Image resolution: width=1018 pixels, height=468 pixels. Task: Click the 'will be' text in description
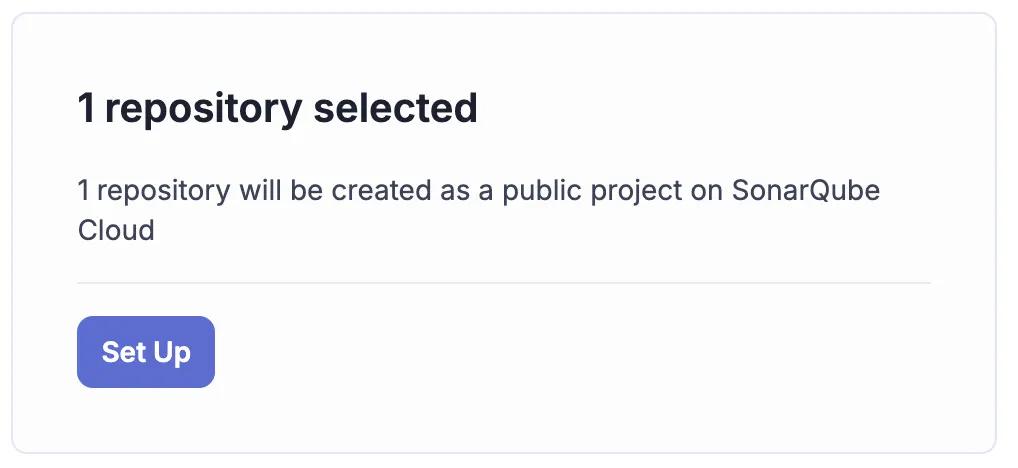[281, 191]
